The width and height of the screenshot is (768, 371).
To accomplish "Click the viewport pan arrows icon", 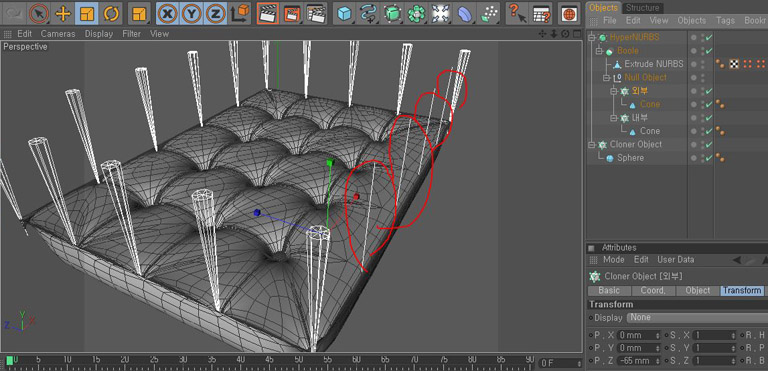I will (542, 34).
